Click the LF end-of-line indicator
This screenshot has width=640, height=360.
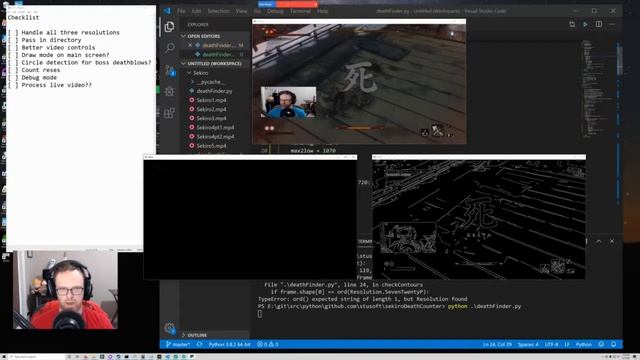click(x=567, y=344)
